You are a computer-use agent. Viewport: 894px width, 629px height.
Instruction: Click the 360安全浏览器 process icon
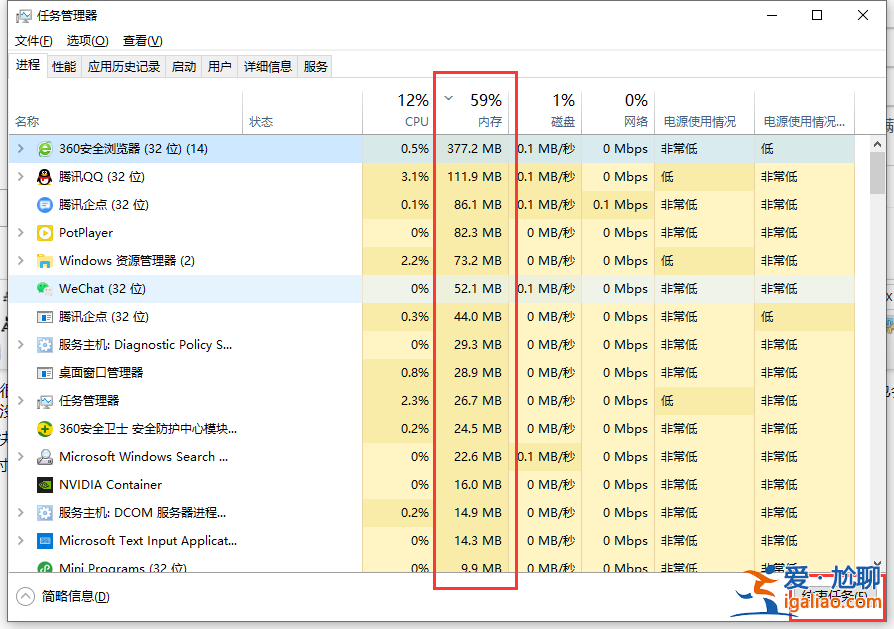45,148
